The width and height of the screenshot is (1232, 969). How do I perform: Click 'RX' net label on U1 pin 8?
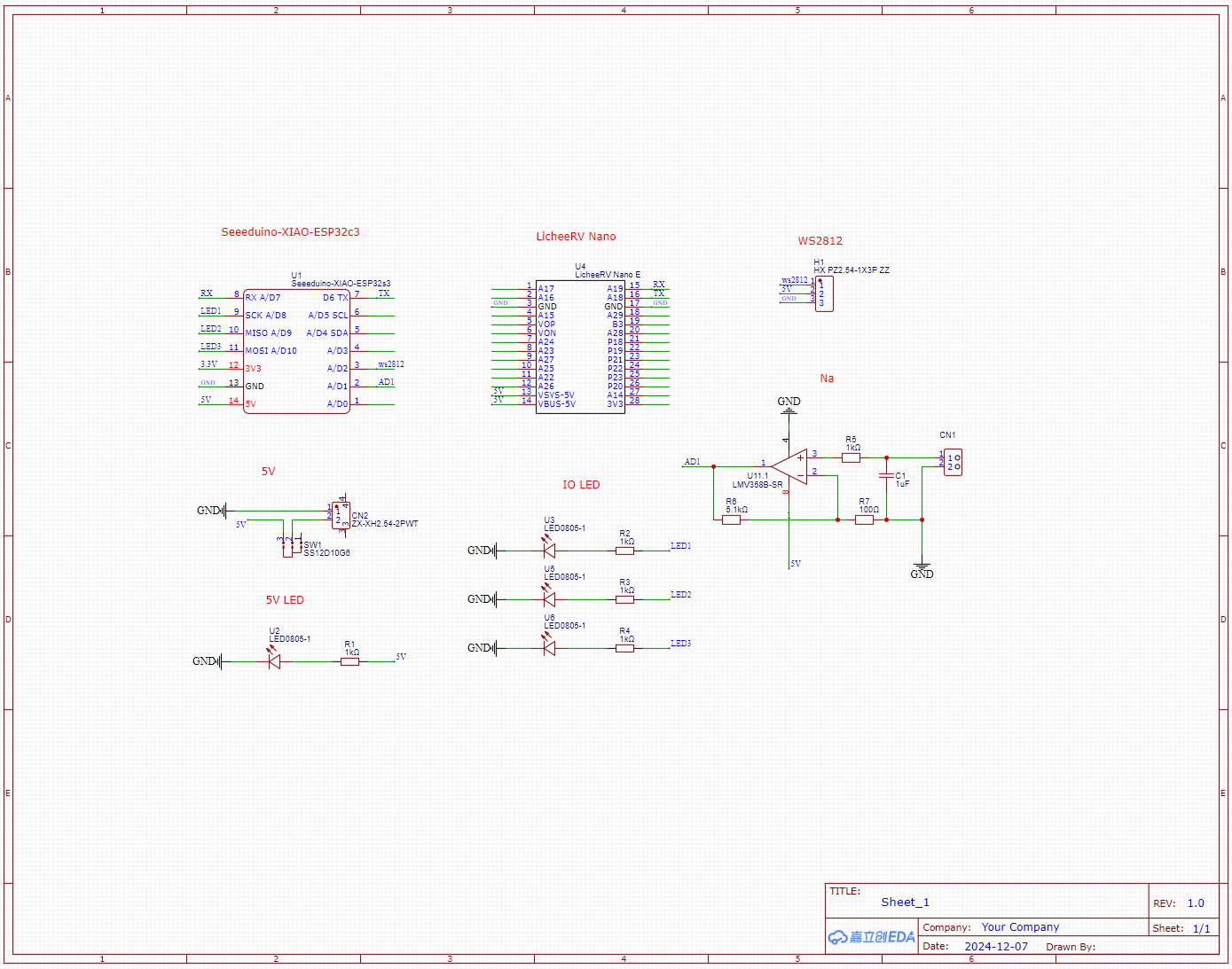206,293
